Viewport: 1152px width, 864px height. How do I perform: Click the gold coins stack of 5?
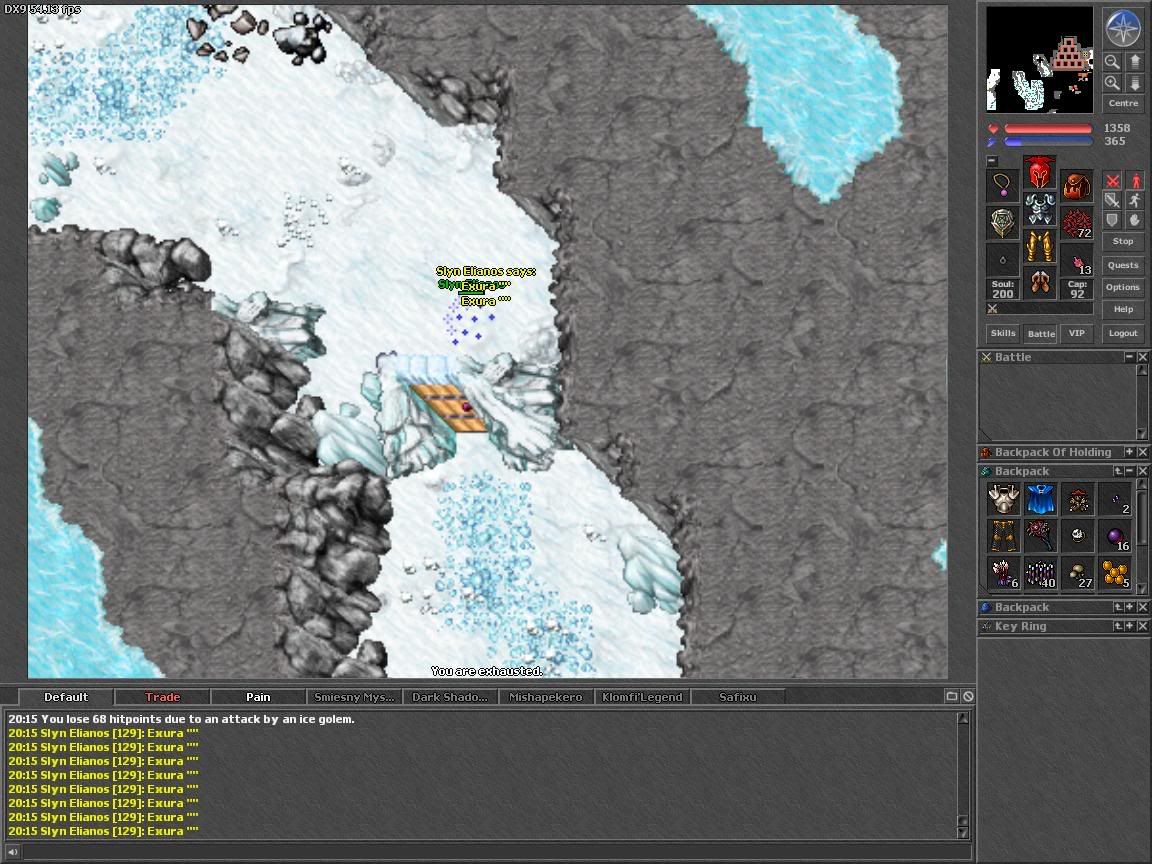coord(1115,573)
